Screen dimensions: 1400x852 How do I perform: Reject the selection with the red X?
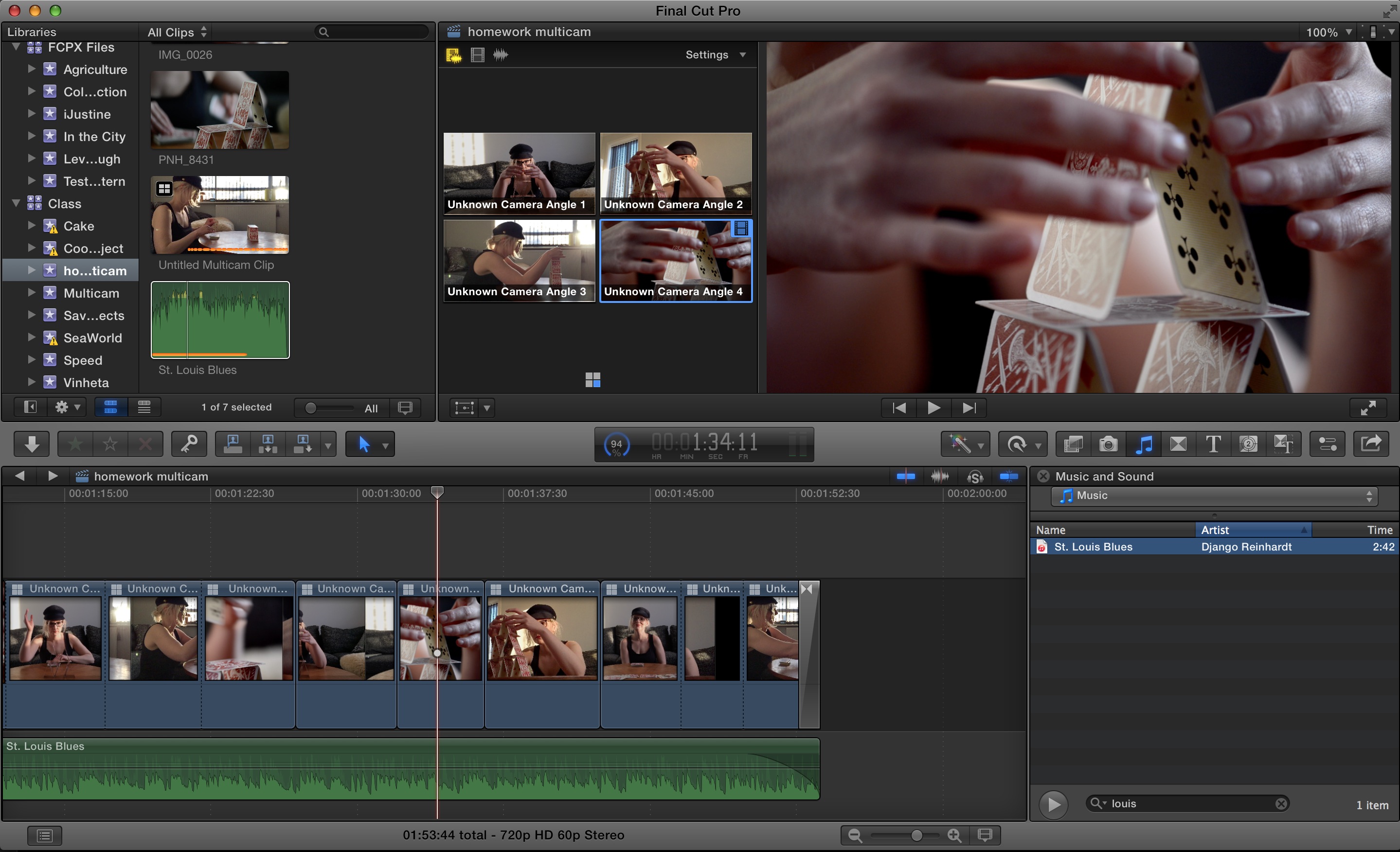tap(145, 444)
